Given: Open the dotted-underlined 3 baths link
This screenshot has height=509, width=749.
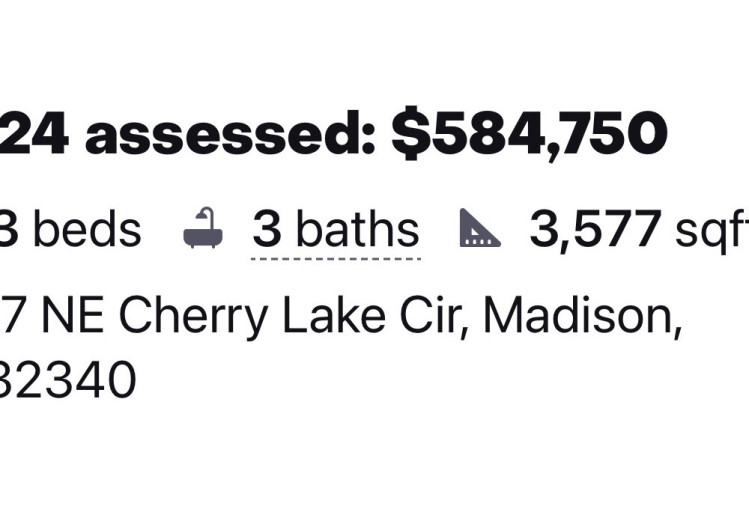Looking at the screenshot, I should tap(335, 231).
